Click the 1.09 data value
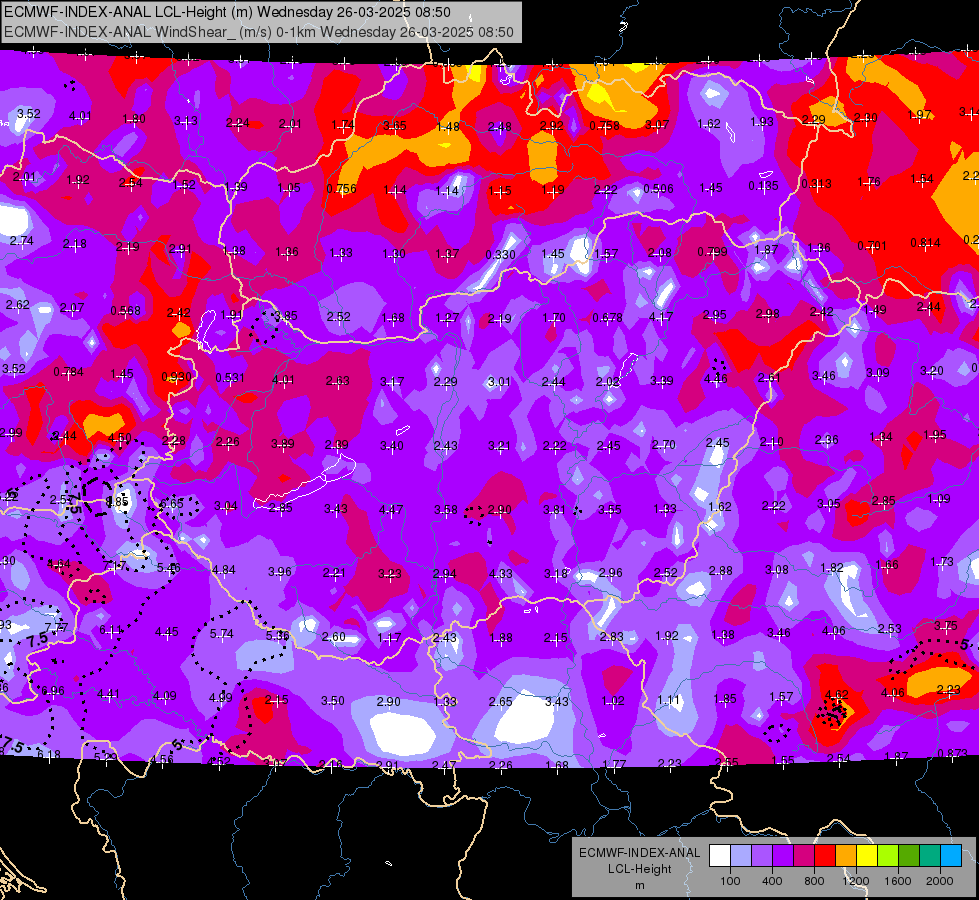979x900 pixels. click(939, 498)
